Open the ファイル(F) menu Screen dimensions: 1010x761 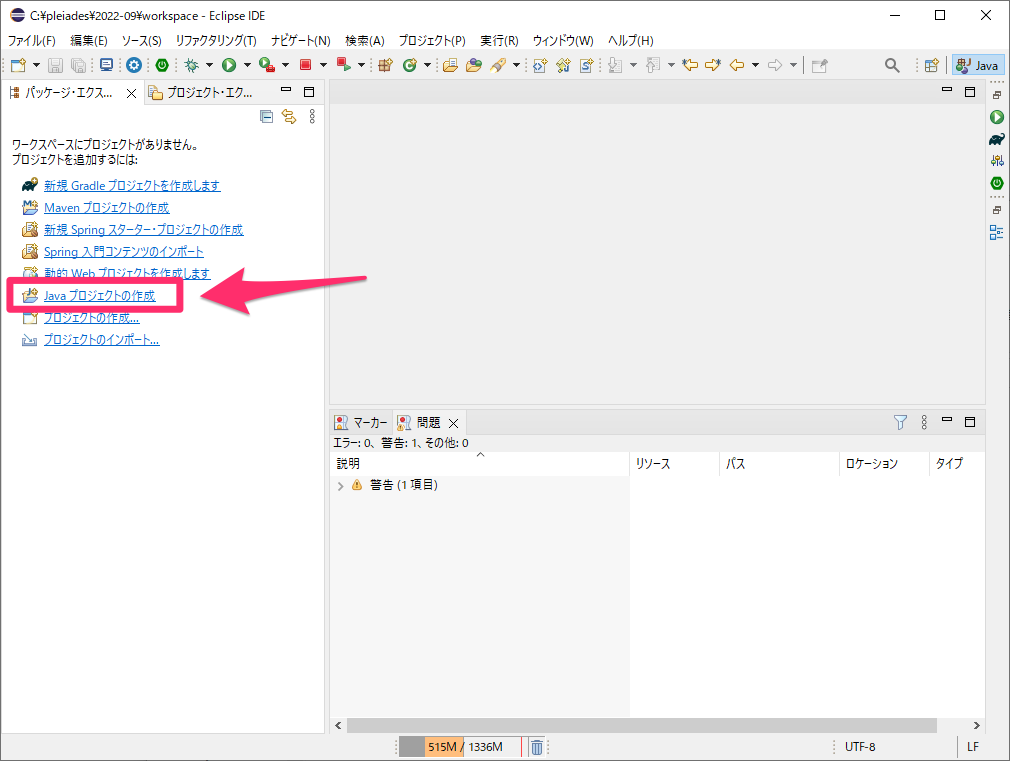[x=32, y=41]
